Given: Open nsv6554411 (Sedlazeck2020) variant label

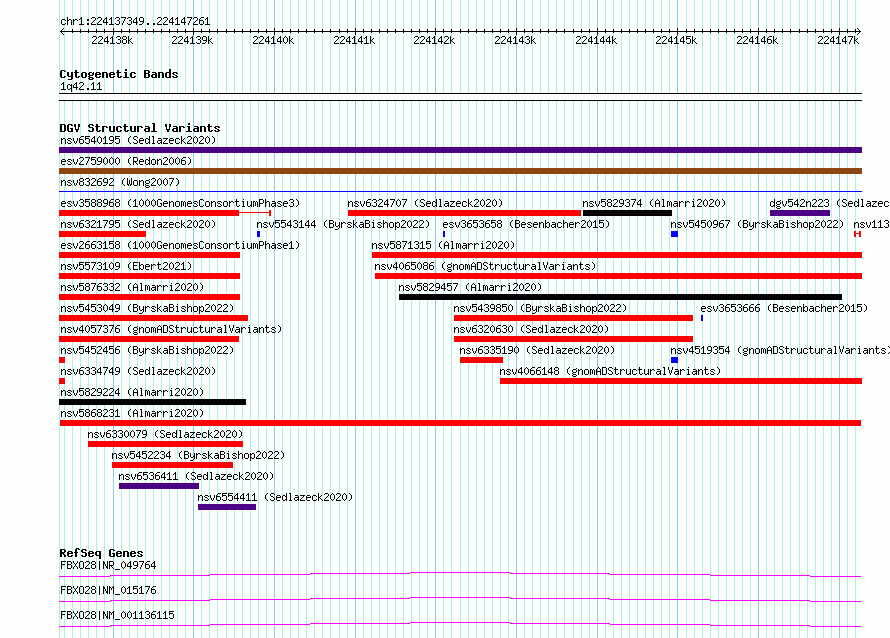Looking at the screenshot, I should click(275, 497).
